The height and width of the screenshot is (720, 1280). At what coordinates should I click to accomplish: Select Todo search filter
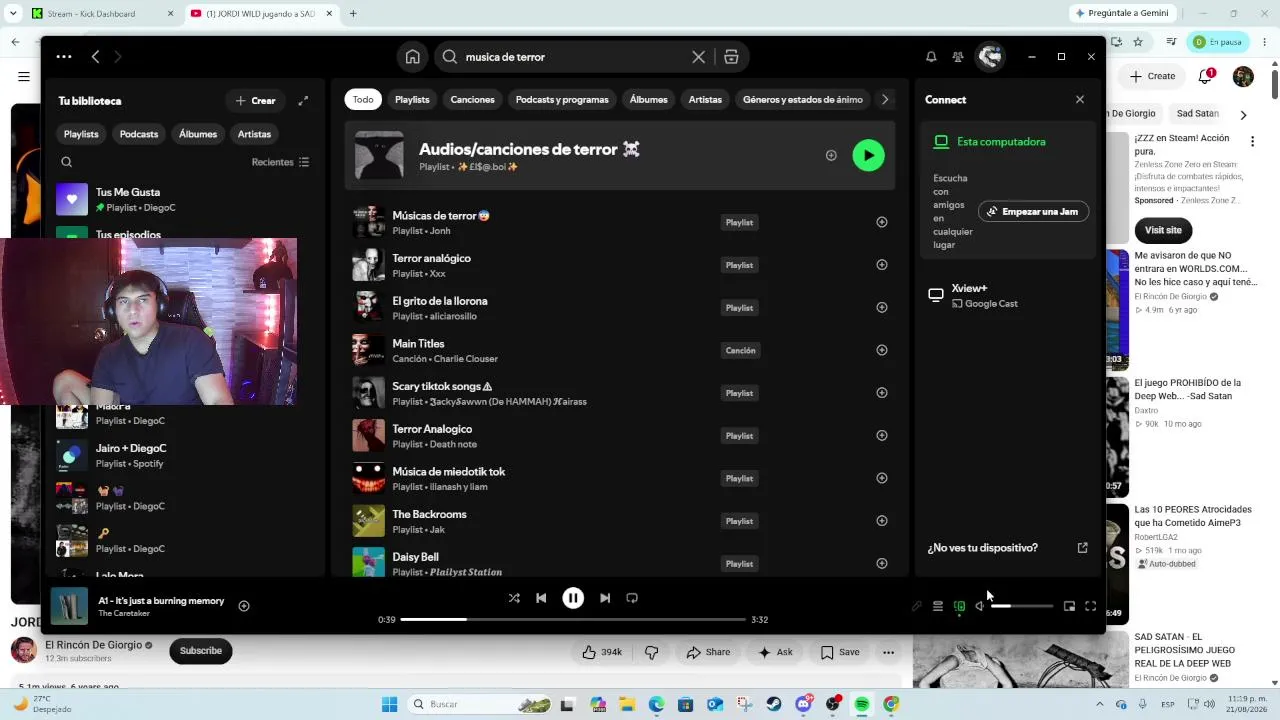pos(363,100)
